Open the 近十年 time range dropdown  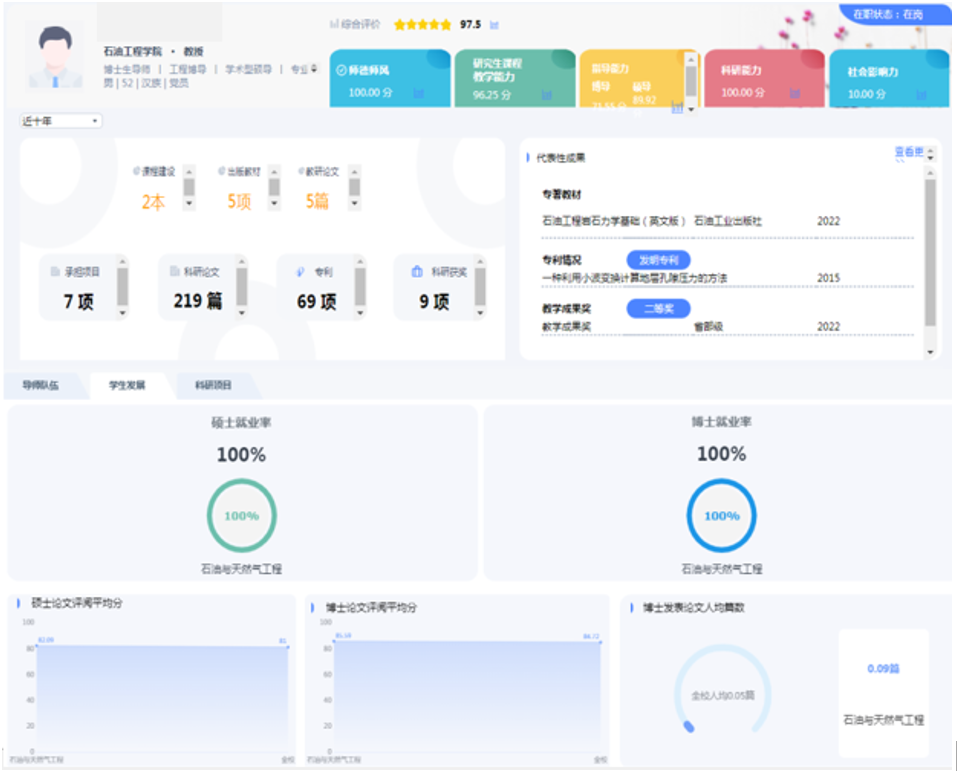(x=61, y=121)
